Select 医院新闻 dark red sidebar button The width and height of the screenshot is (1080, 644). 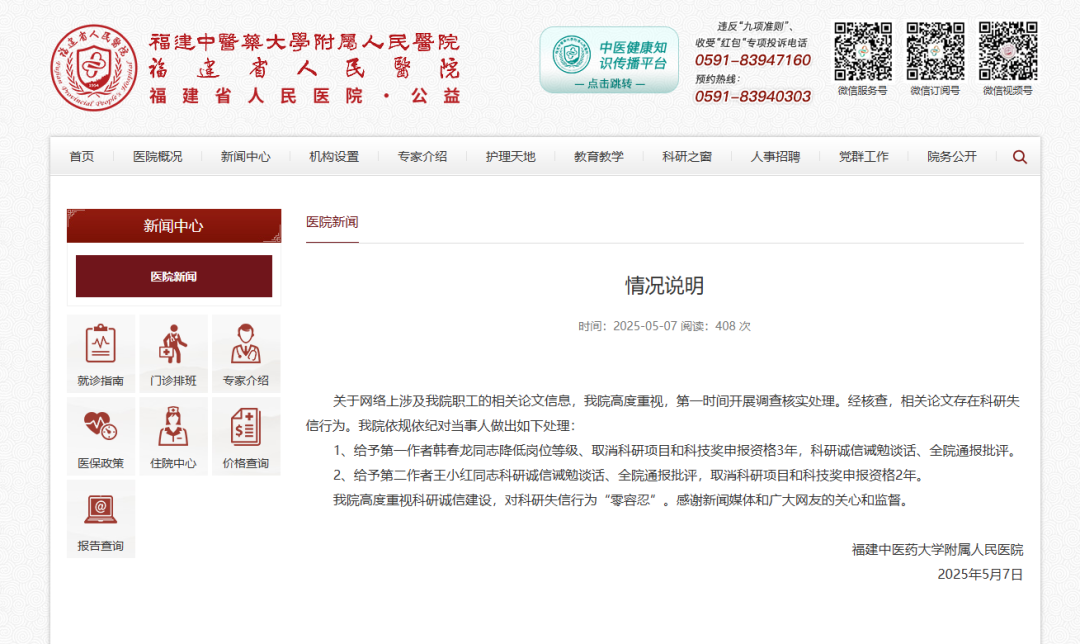tap(174, 276)
